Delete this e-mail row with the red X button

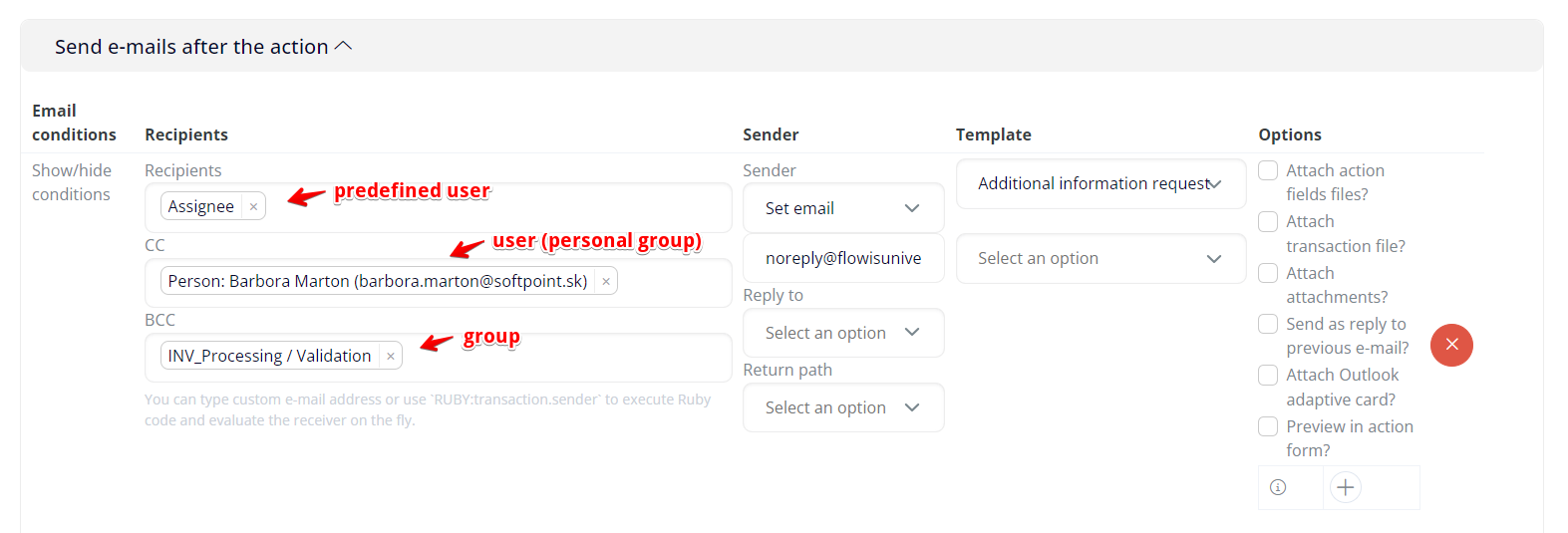click(x=1451, y=345)
